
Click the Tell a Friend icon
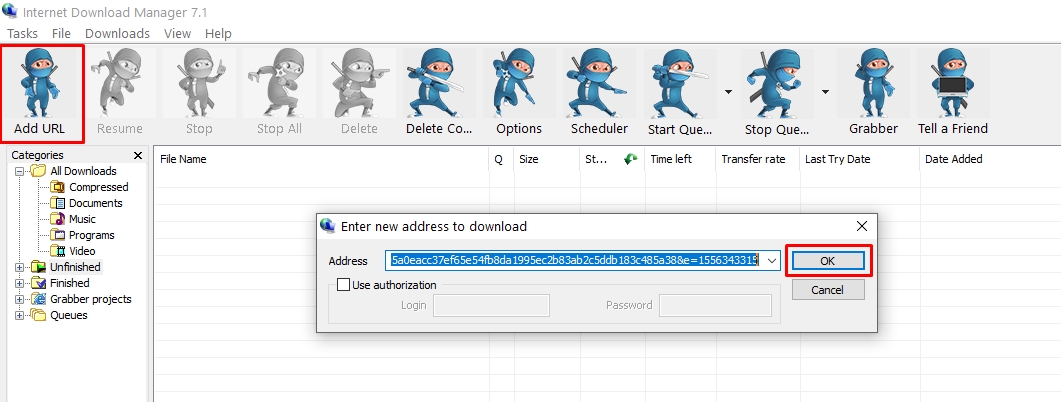click(x=953, y=83)
